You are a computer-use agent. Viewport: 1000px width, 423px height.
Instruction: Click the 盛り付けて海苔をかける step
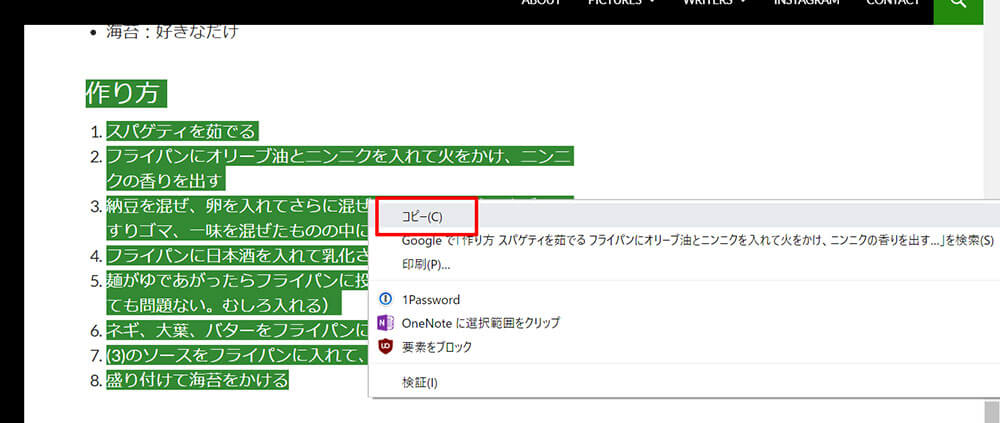(198, 381)
